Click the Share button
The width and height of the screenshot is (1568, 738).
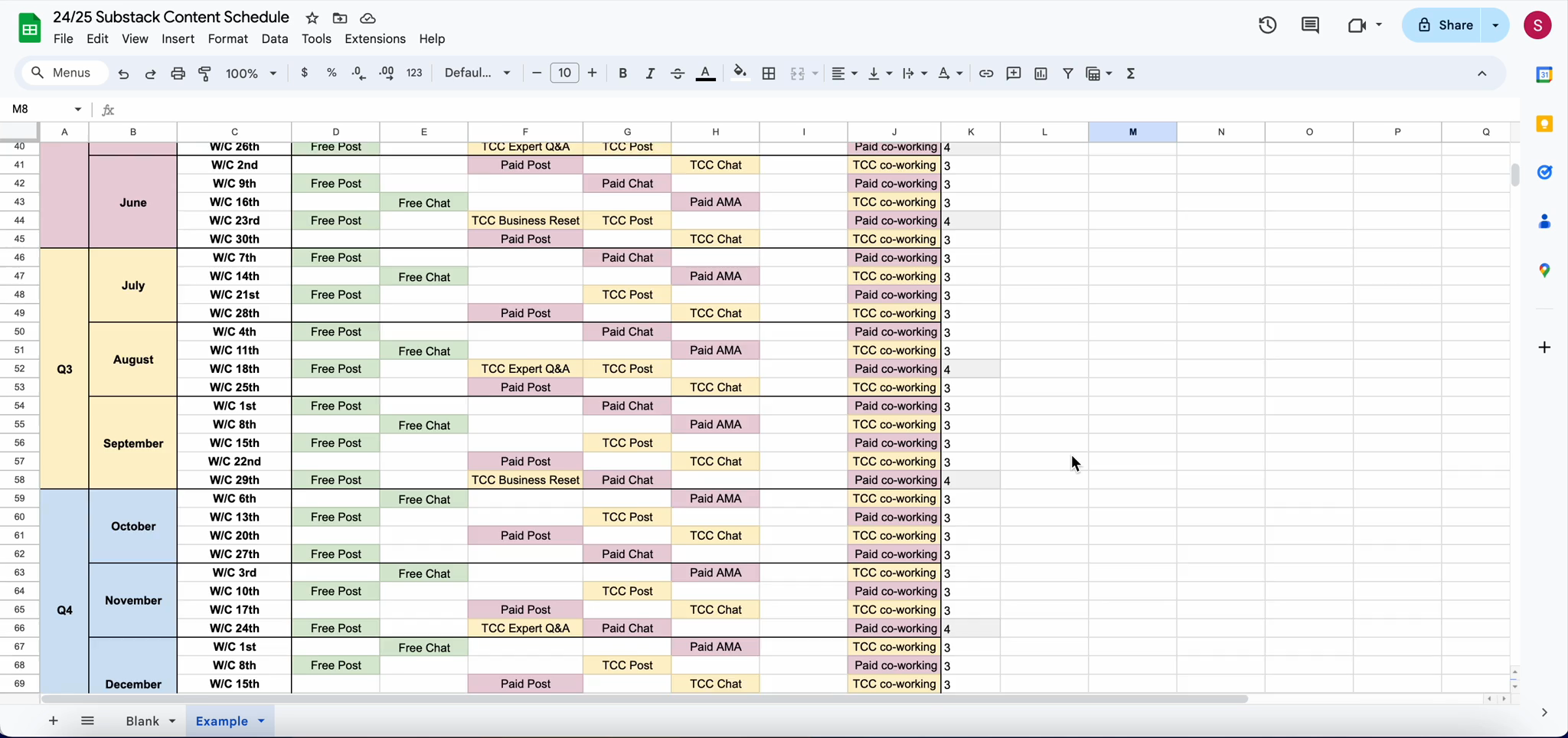pyautogui.click(x=1443, y=25)
